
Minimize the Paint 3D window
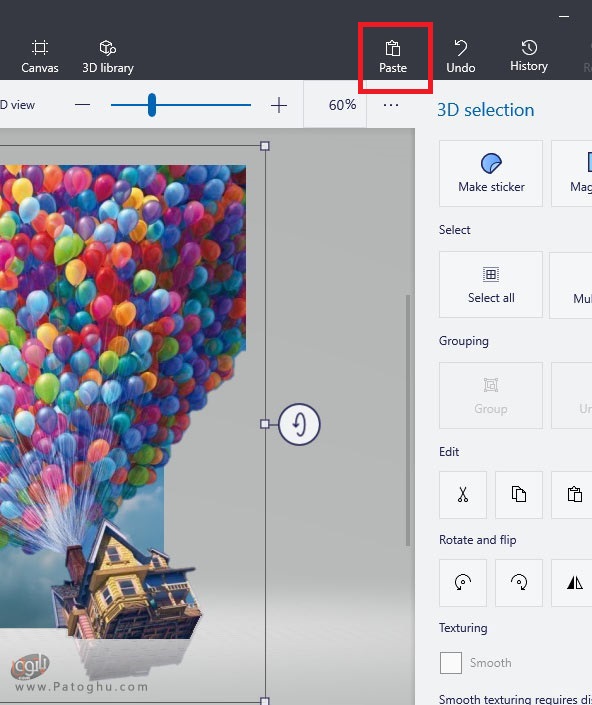[564, 16]
